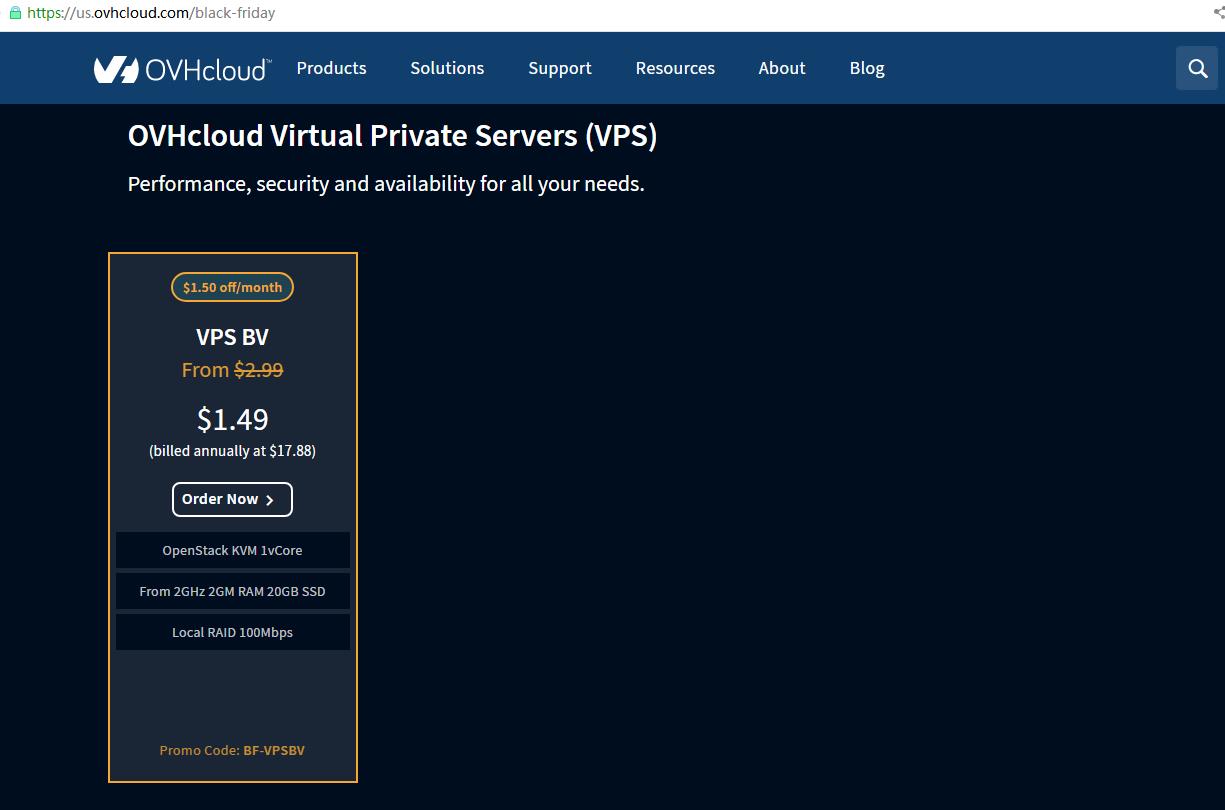Open the About menu
1225x810 pixels.
tap(782, 68)
